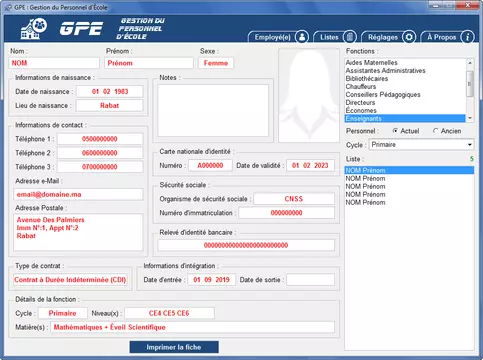Viewport: 483px width, 360px height.
Task: Click the Relevé d'identité bancaire field
Action: (x=246, y=245)
